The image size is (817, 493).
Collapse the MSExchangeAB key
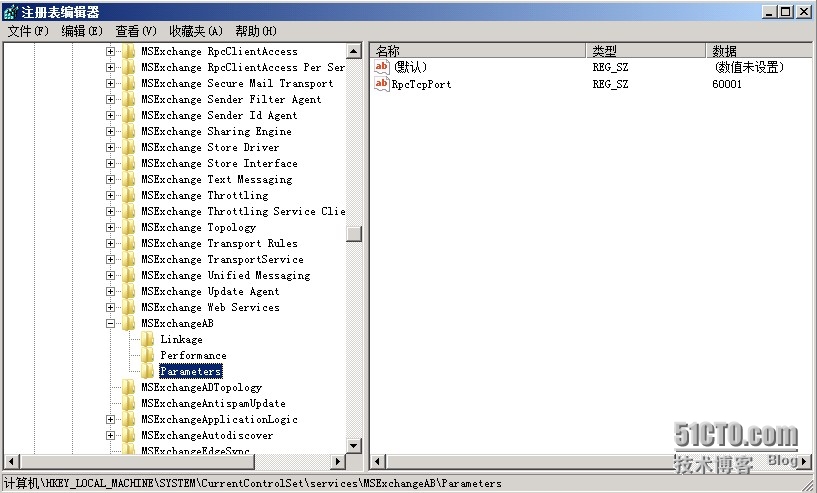pyautogui.click(x=110, y=324)
